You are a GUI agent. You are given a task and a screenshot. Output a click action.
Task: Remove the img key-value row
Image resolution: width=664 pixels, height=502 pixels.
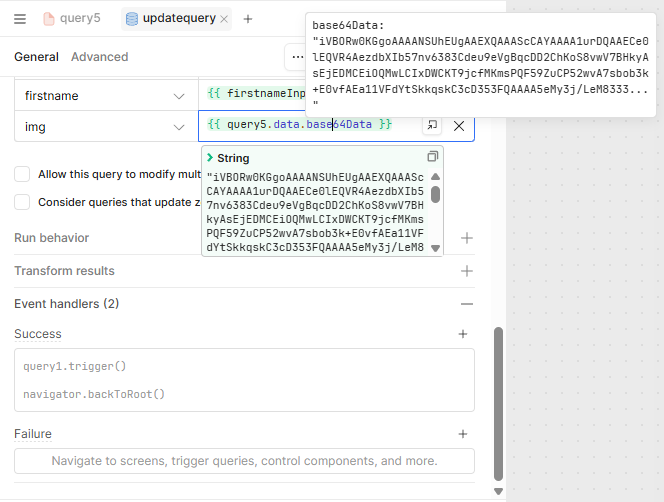point(459,126)
